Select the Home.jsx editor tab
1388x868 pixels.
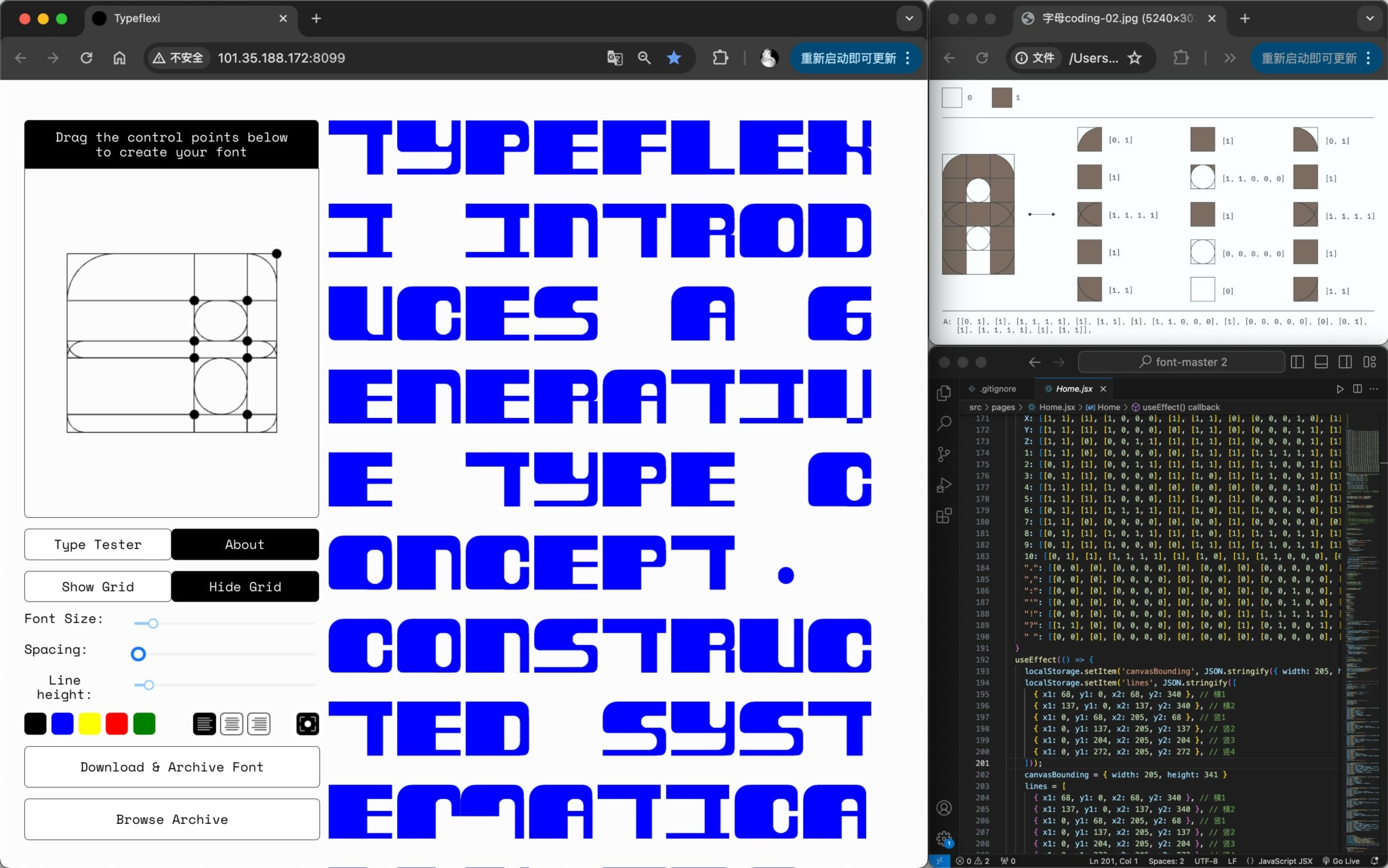pyautogui.click(x=1074, y=389)
